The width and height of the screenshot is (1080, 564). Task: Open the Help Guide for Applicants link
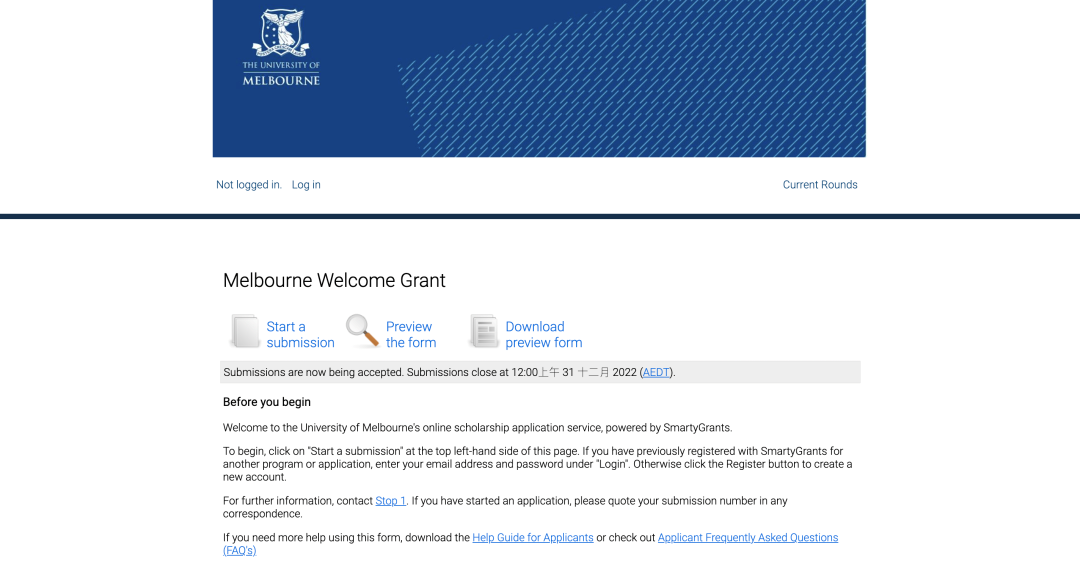click(532, 538)
